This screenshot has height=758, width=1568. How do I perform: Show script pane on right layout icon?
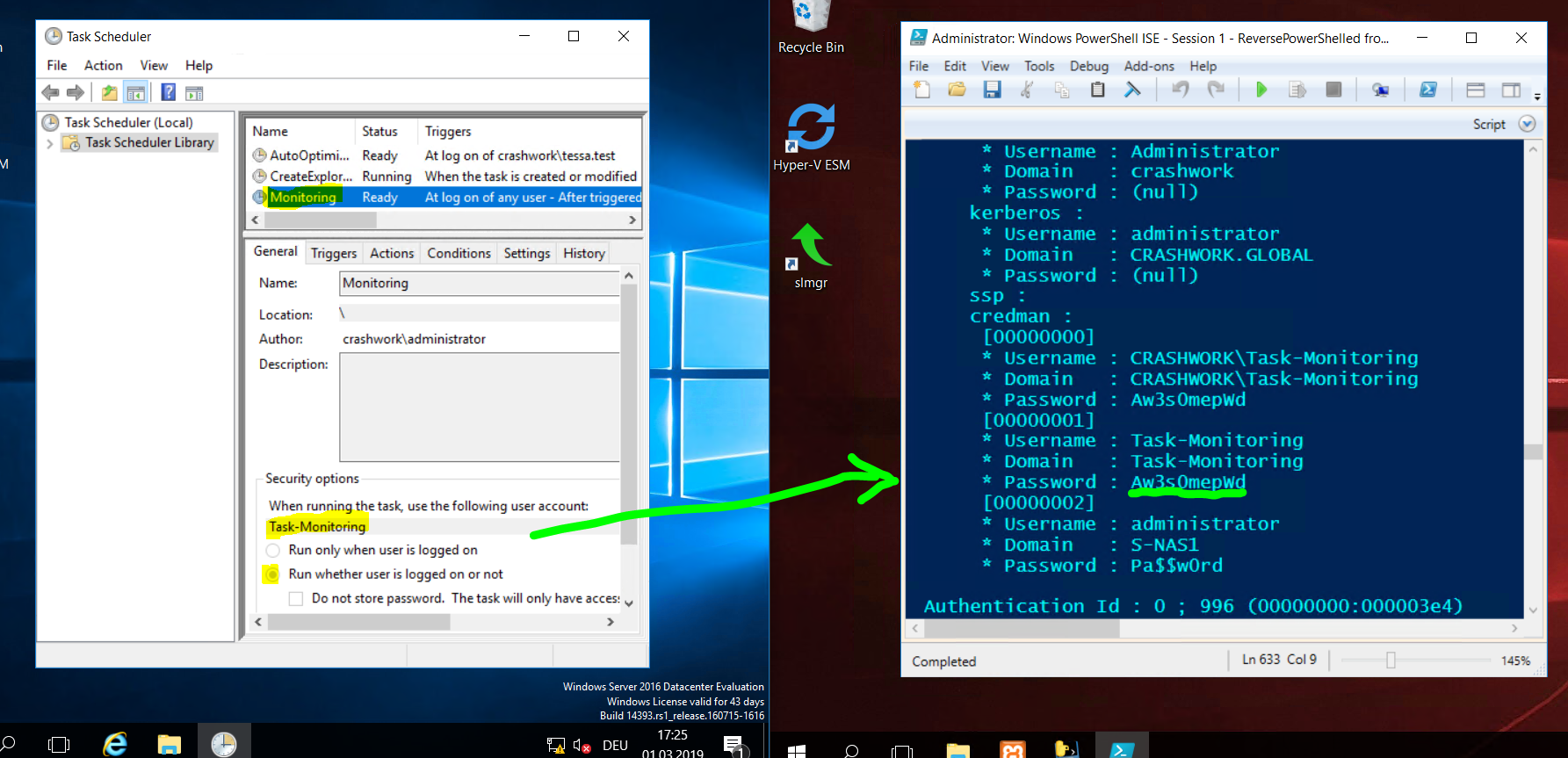(1511, 90)
